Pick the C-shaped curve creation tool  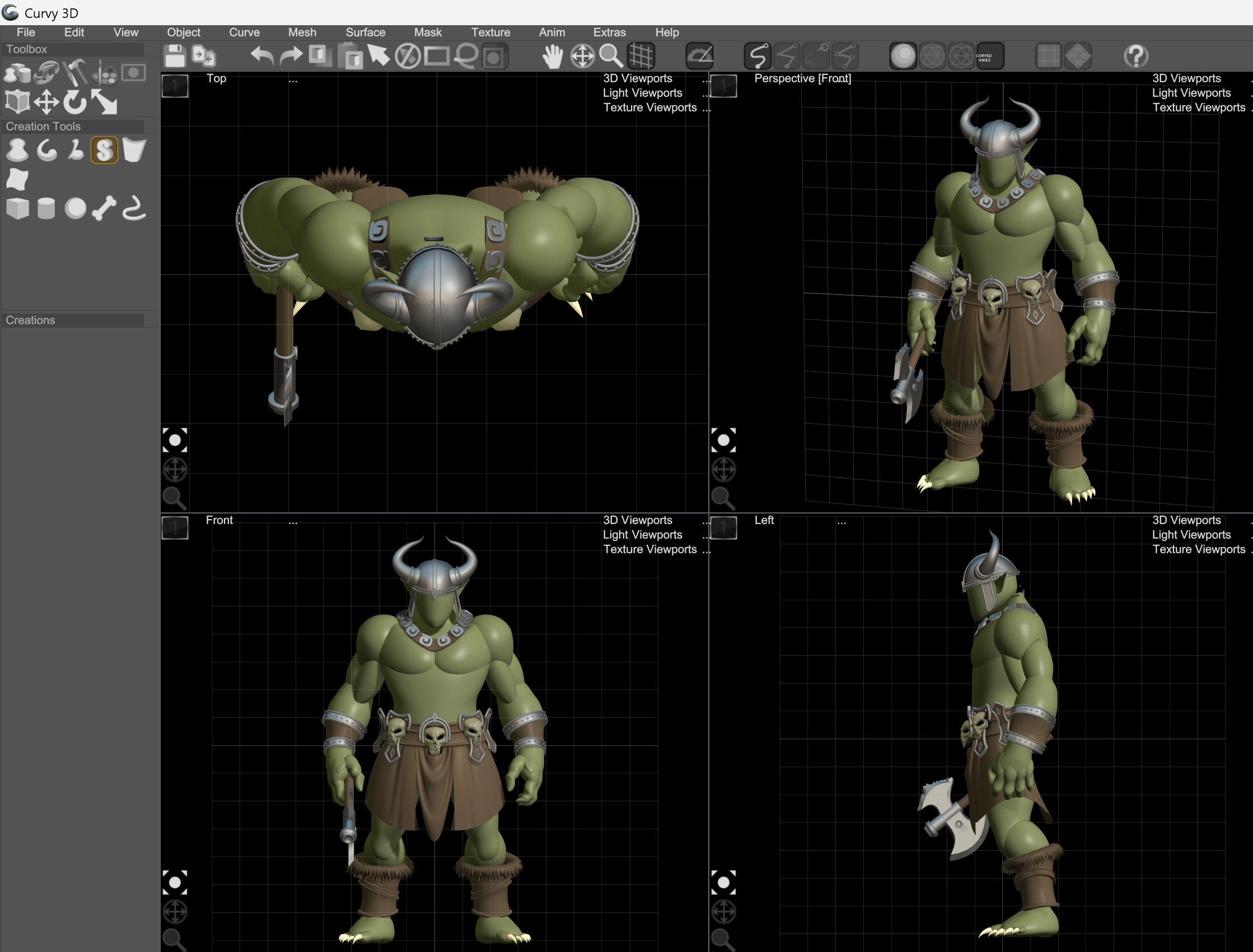46,151
